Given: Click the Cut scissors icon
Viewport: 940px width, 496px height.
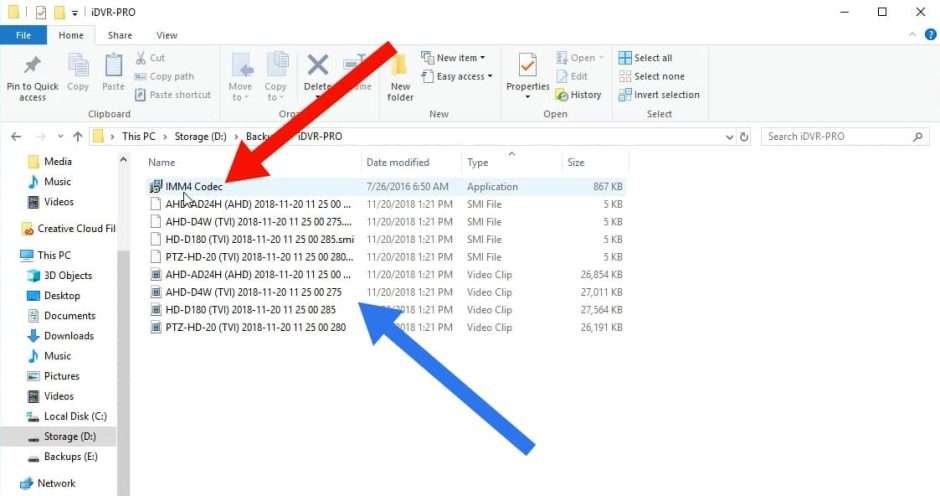Looking at the screenshot, I should tap(141, 58).
